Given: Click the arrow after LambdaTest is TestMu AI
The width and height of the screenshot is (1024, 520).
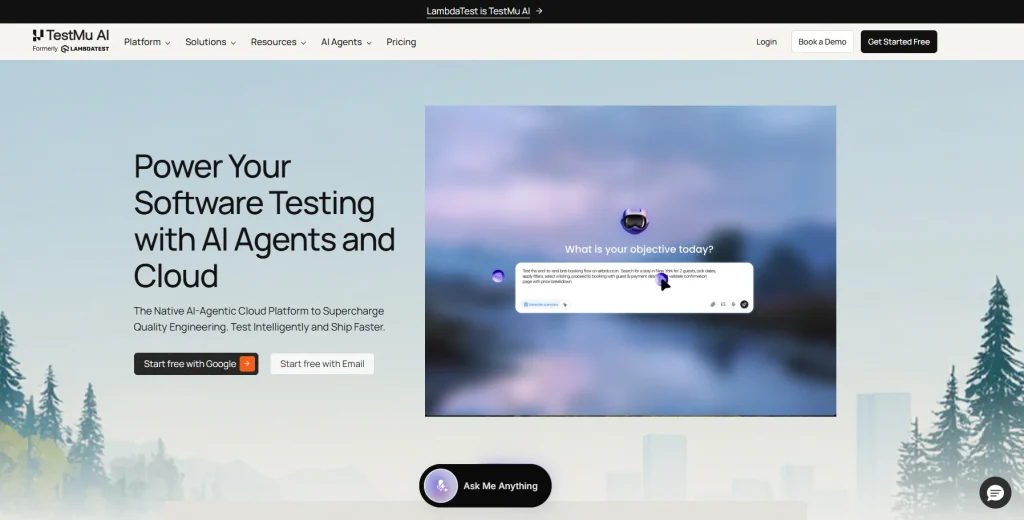Looking at the screenshot, I should [x=539, y=11].
